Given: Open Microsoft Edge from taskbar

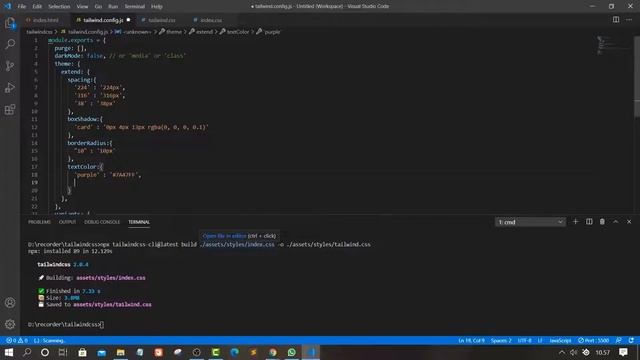Looking at the screenshot, I should 235,352.
